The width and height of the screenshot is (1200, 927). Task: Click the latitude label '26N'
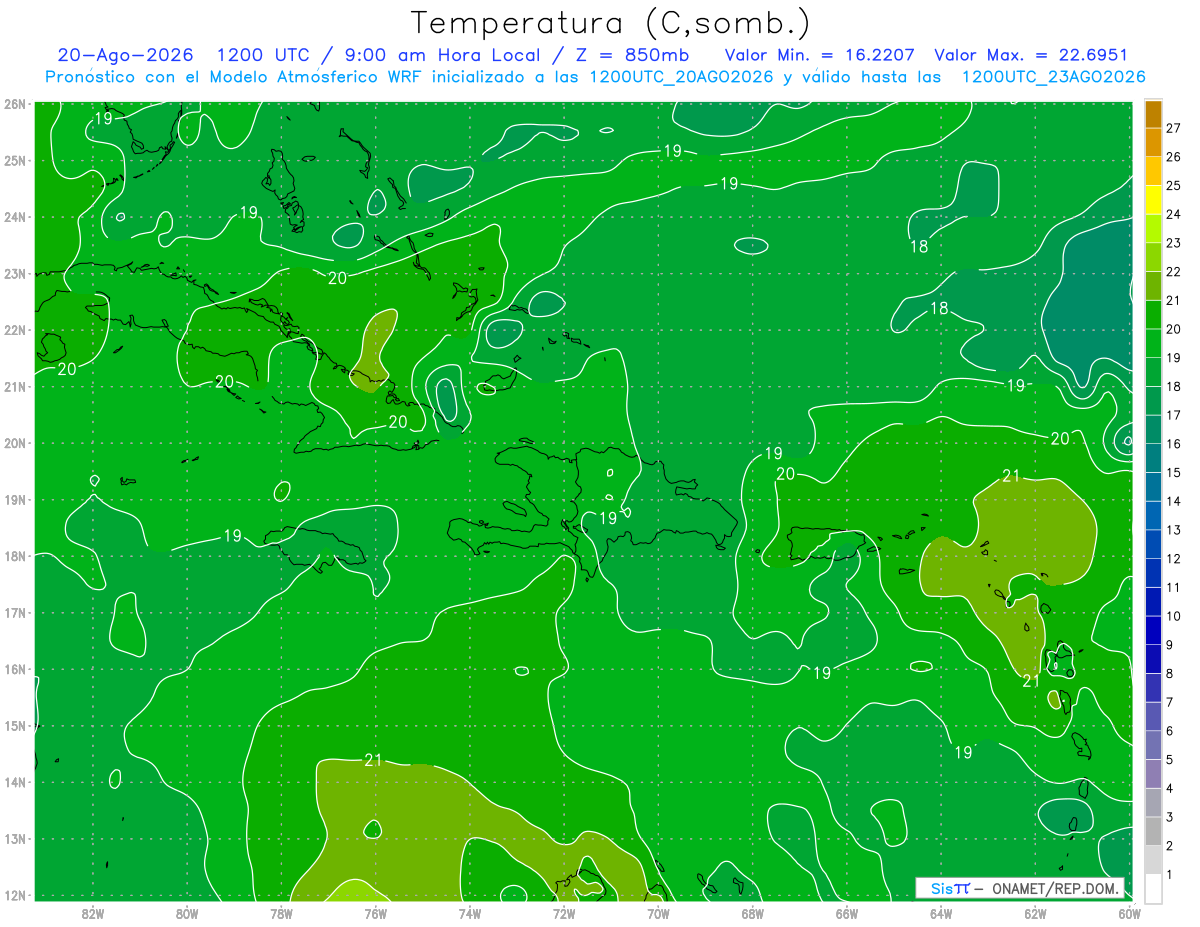point(15,104)
